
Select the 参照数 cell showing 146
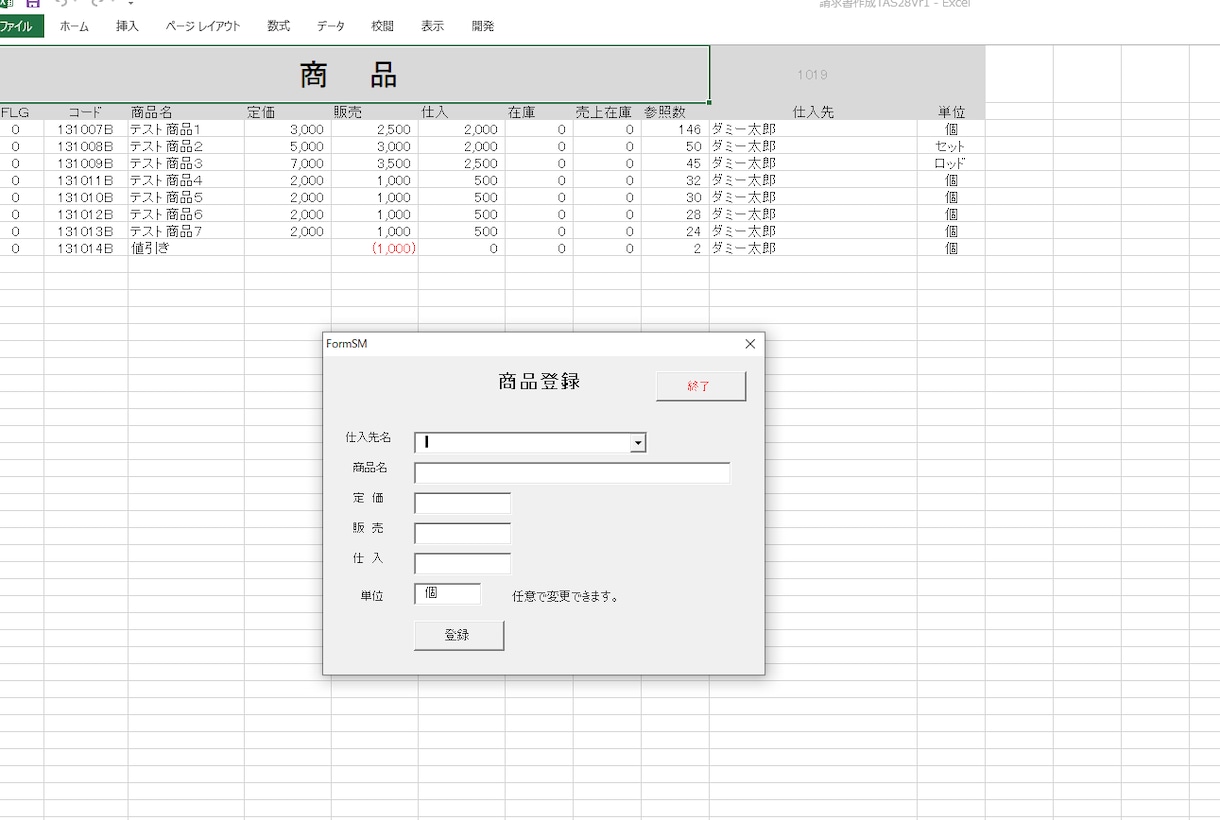[x=675, y=129]
